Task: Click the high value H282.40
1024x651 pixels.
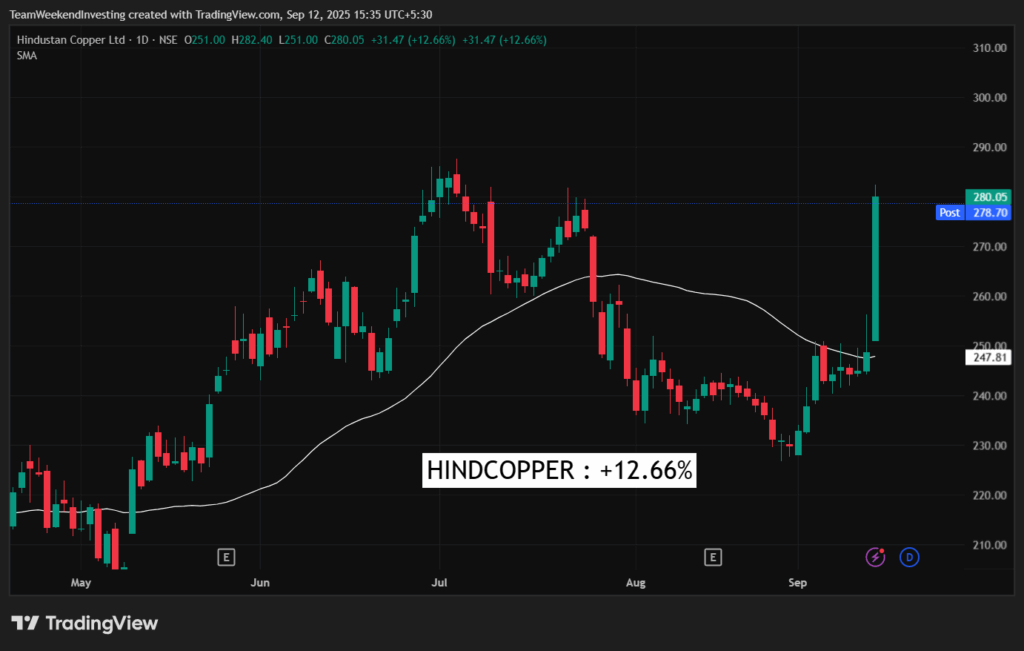Action: 251,40
